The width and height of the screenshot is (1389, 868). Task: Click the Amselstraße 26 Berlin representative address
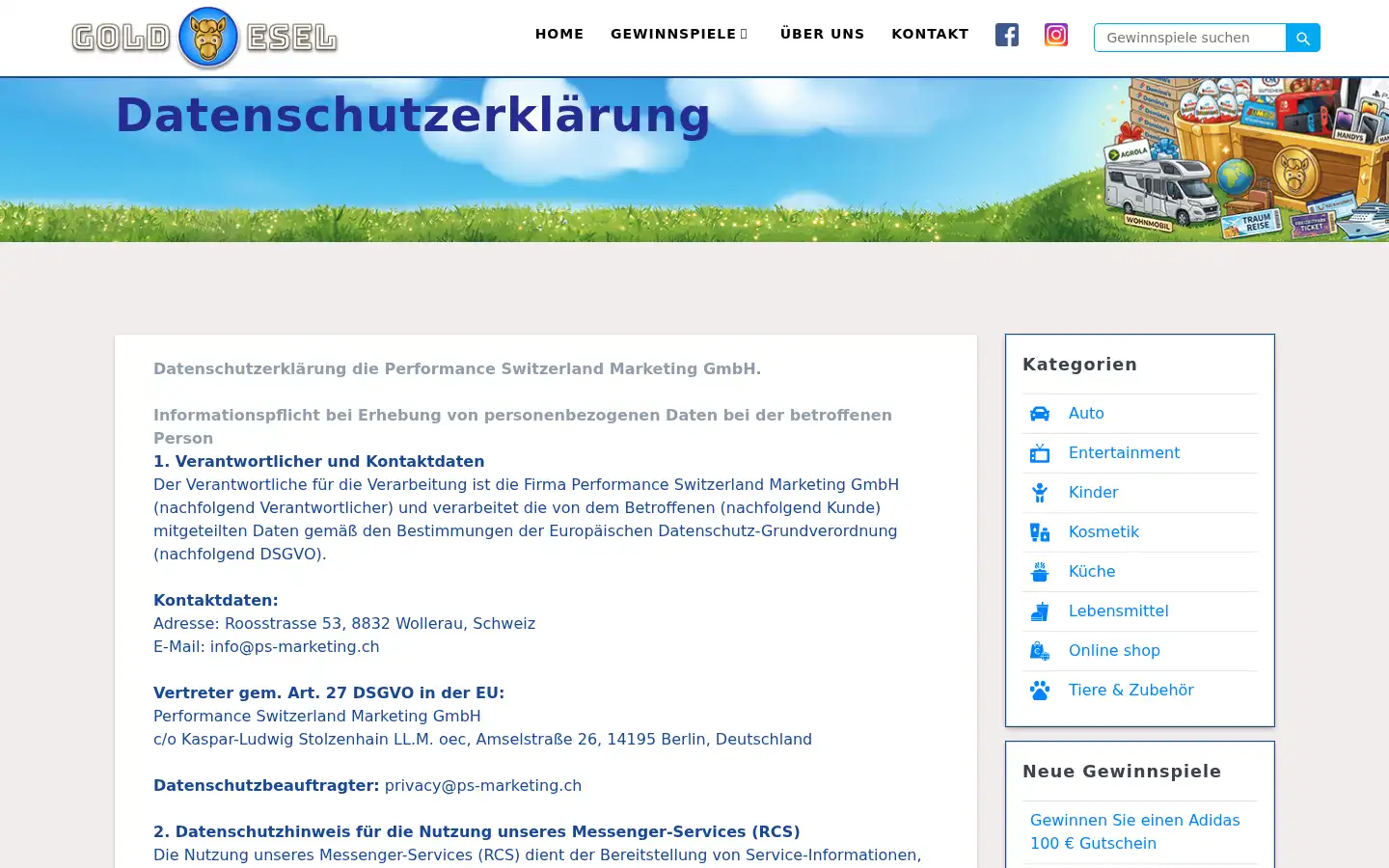[x=482, y=740]
